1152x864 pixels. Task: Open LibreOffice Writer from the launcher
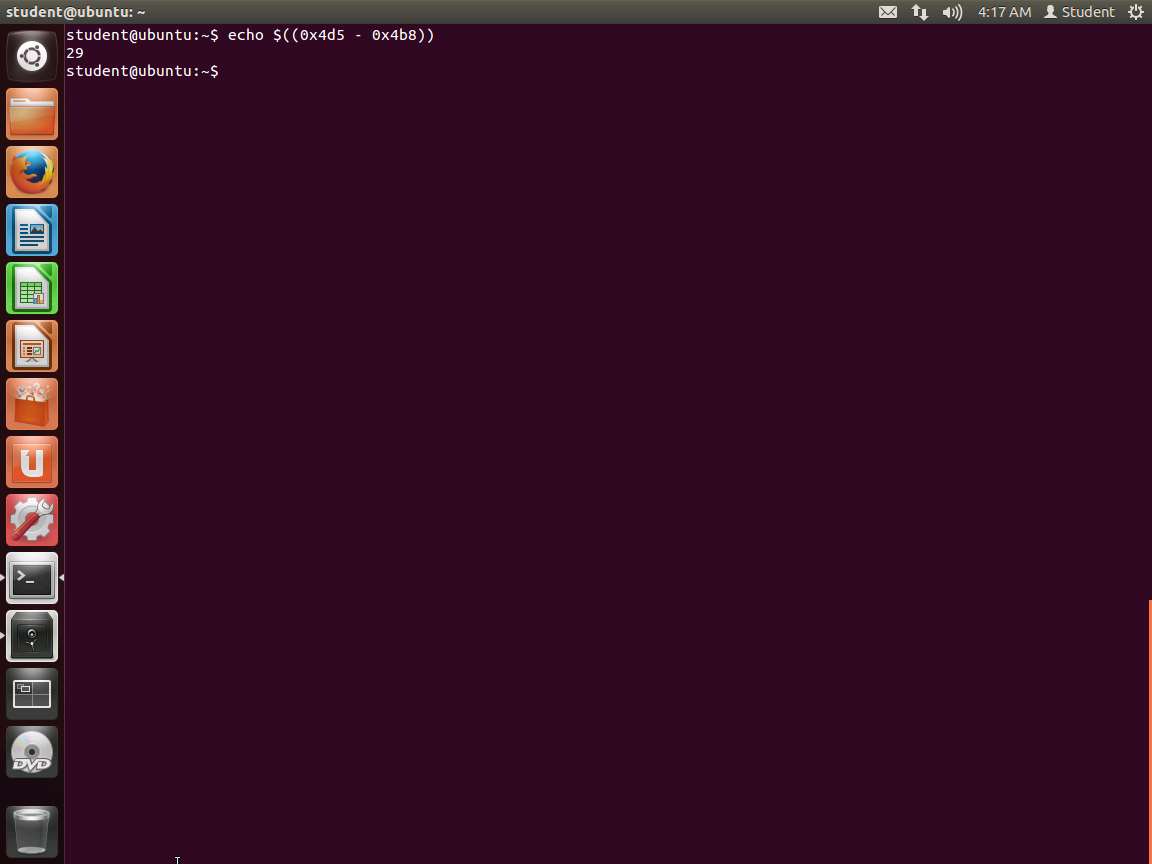point(32,230)
